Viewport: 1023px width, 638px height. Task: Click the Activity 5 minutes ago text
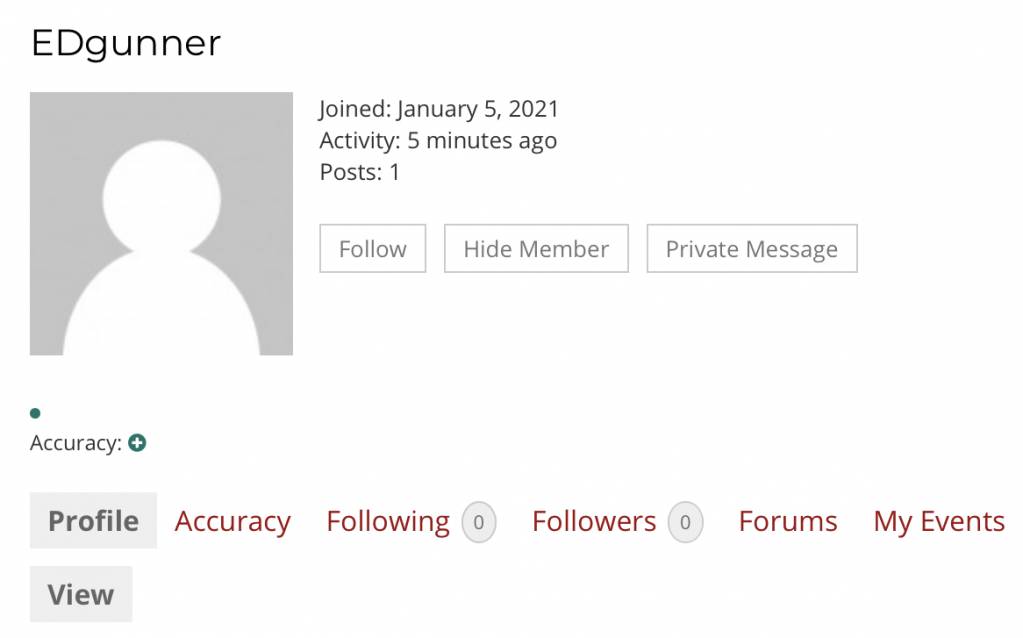(x=438, y=140)
